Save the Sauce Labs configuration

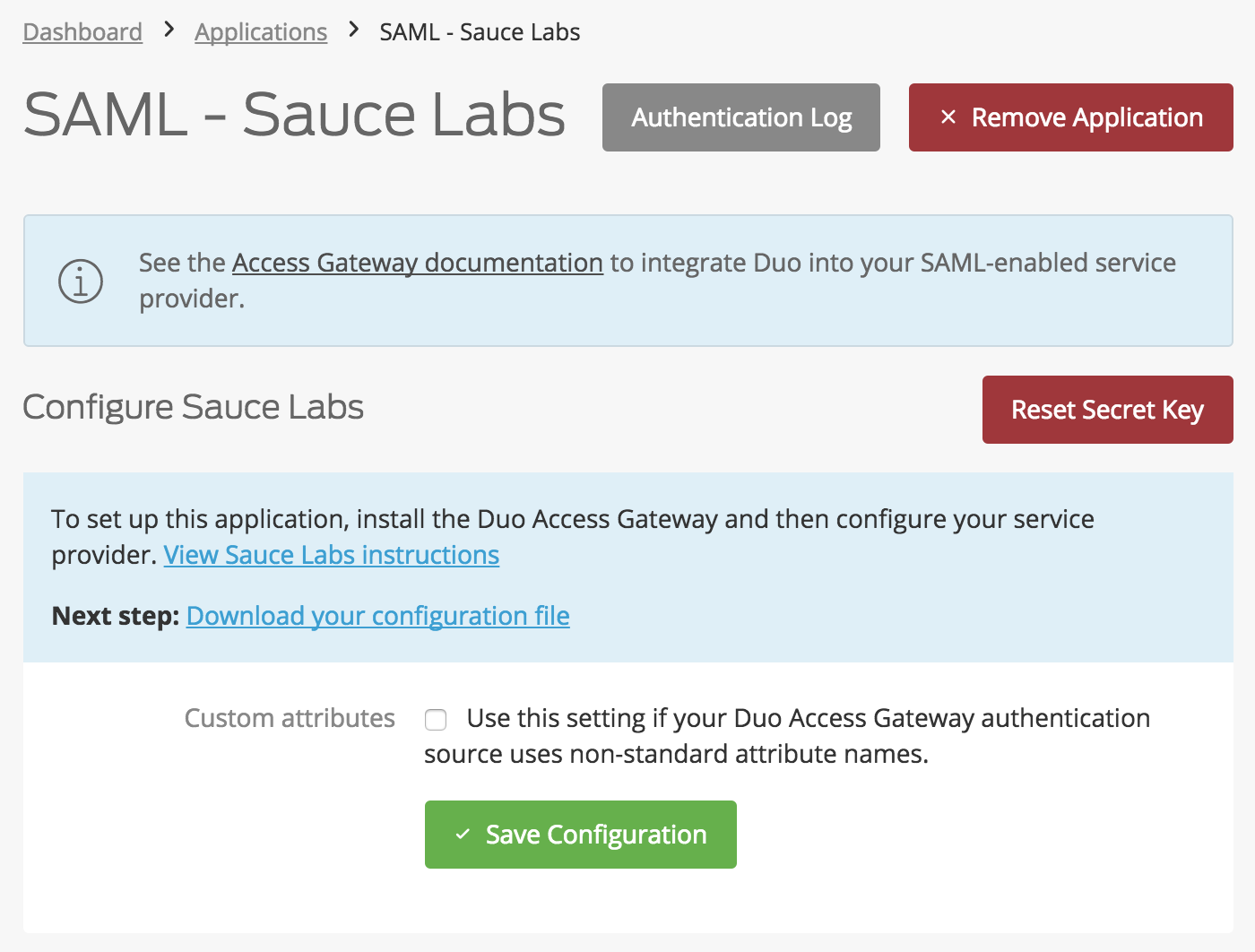[x=580, y=834]
